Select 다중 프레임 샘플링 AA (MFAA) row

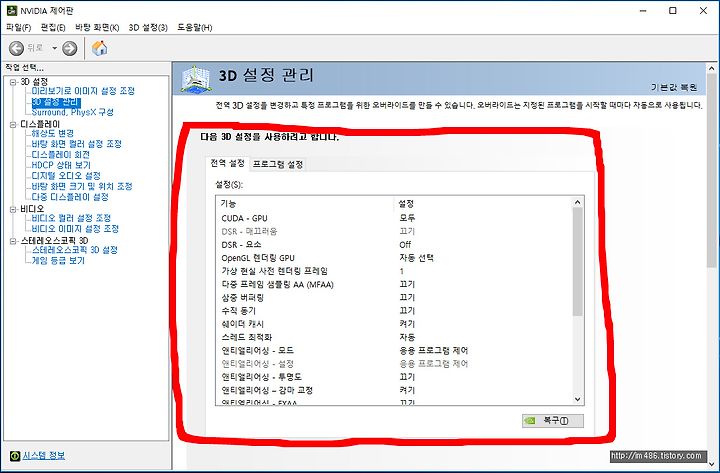click(x=394, y=285)
